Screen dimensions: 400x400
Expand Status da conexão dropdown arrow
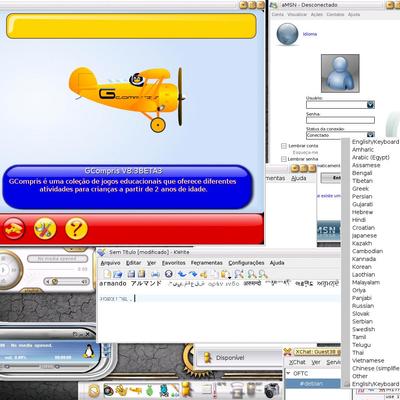371,135
